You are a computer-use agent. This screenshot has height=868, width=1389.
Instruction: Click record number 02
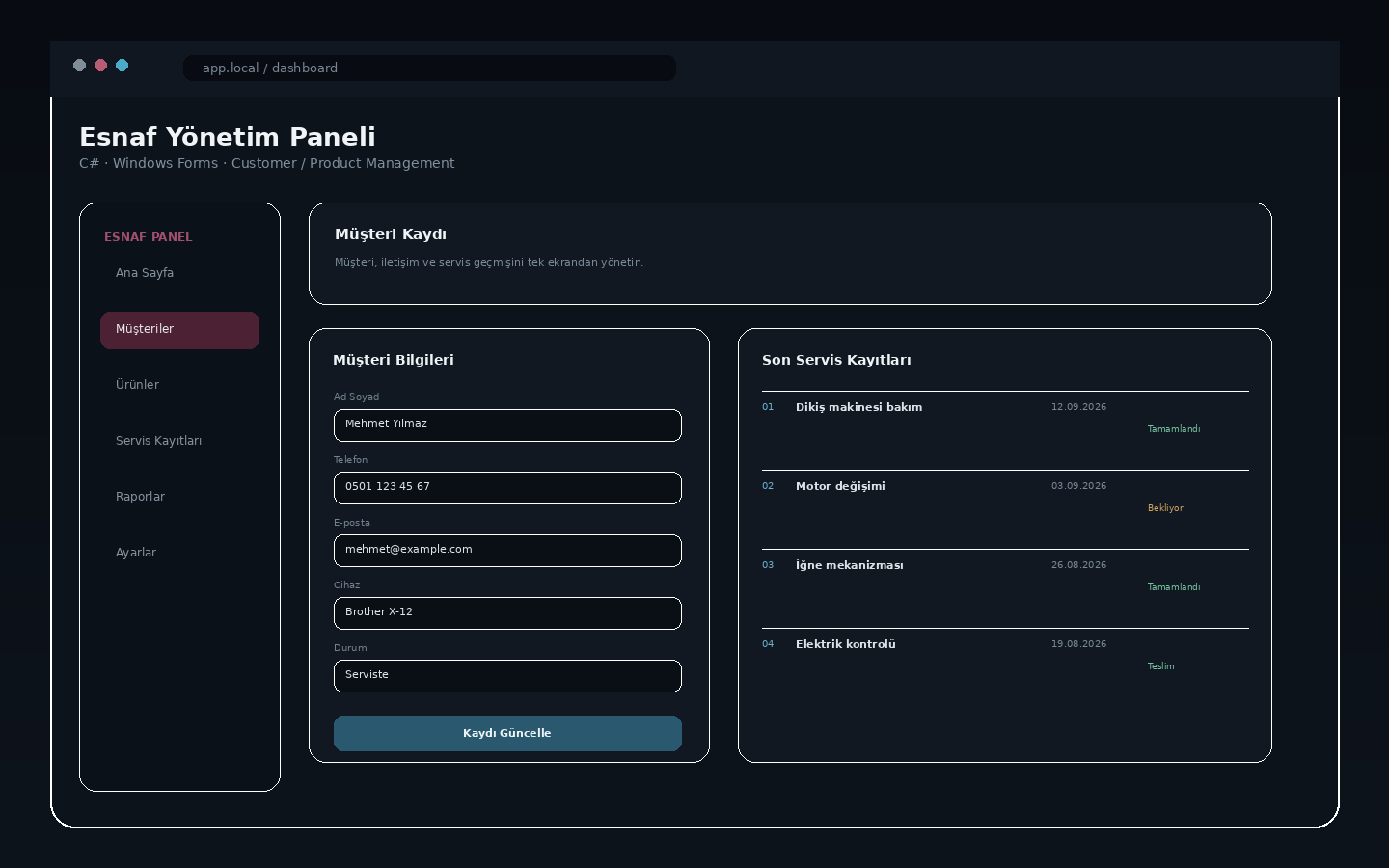pos(768,486)
